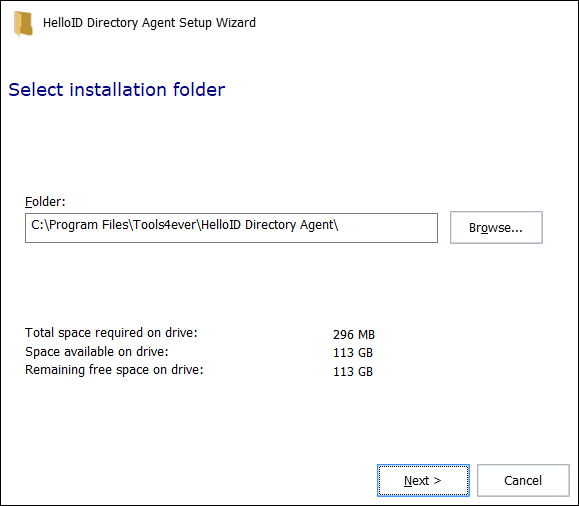The width and height of the screenshot is (579, 506).
Task: Click the yellow folder icon in the title
Action: coord(23,24)
